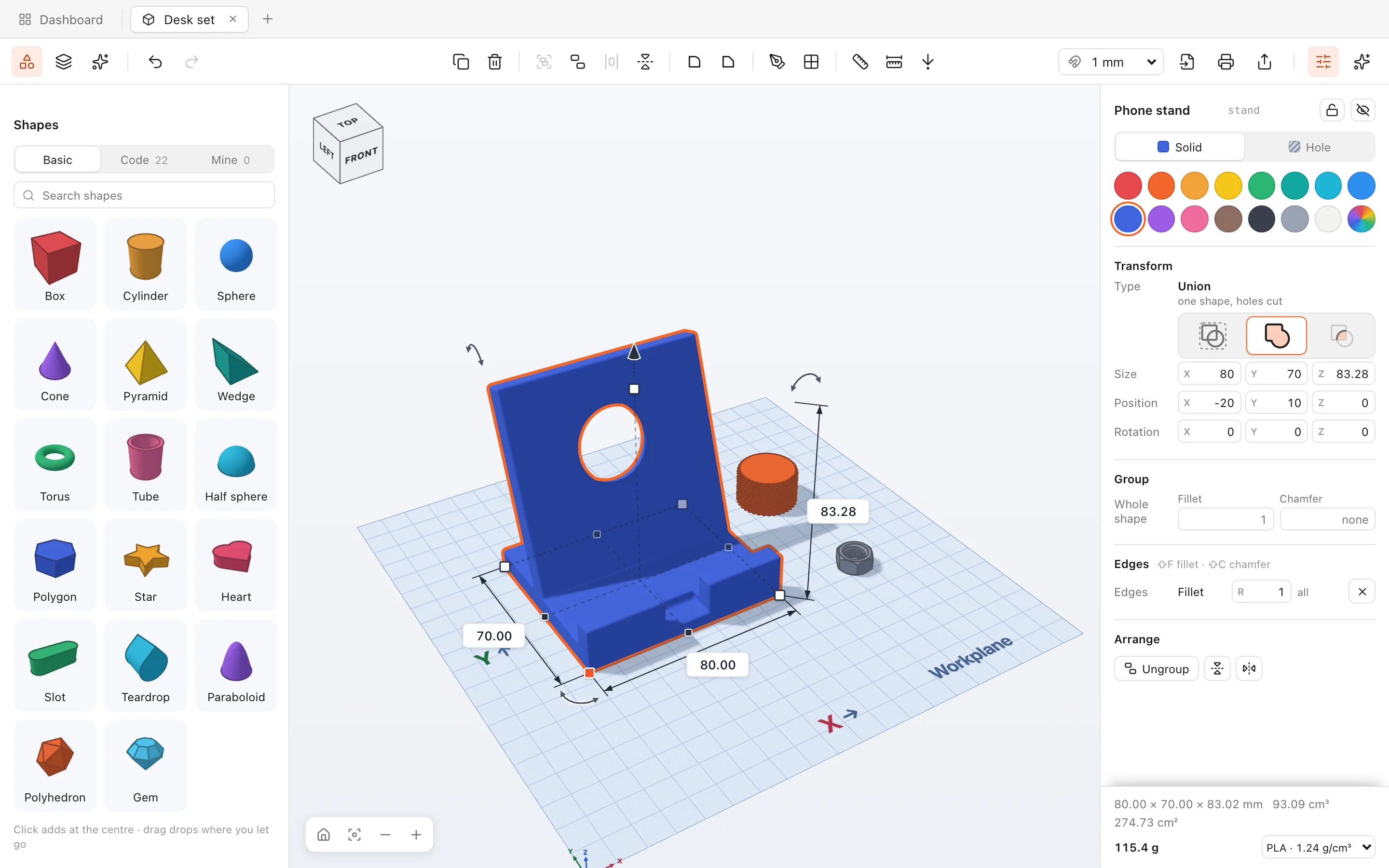Switch to the Basic shapes tab

[57, 160]
